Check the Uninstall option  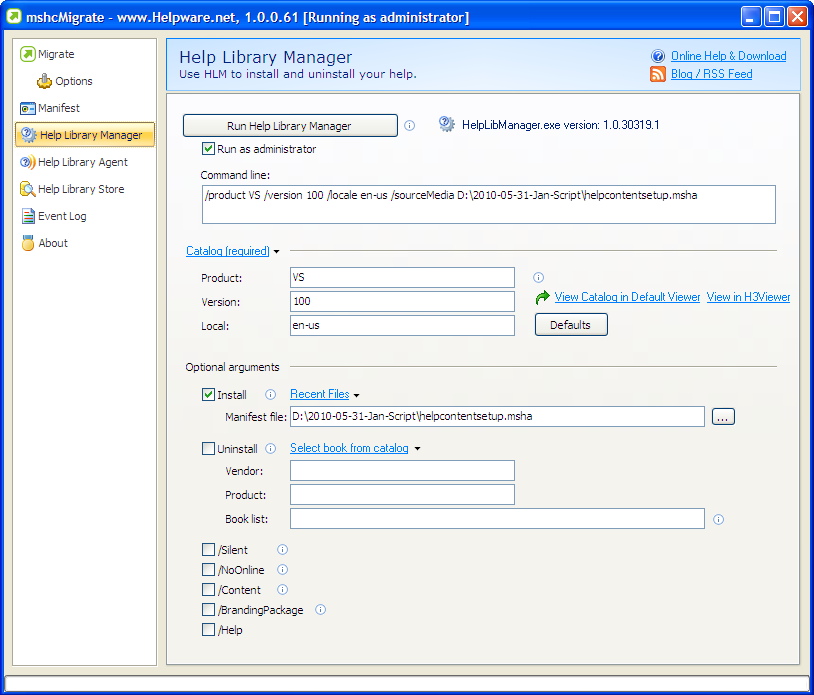click(x=209, y=448)
